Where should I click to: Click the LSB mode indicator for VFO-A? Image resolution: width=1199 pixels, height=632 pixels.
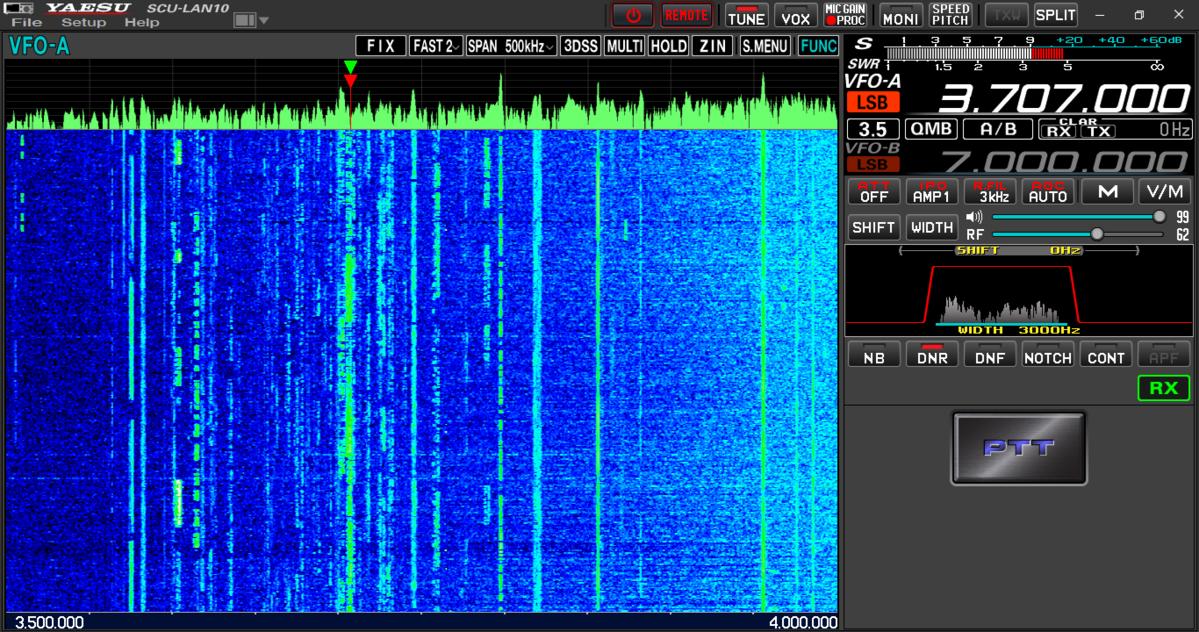[x=873, y=102]
